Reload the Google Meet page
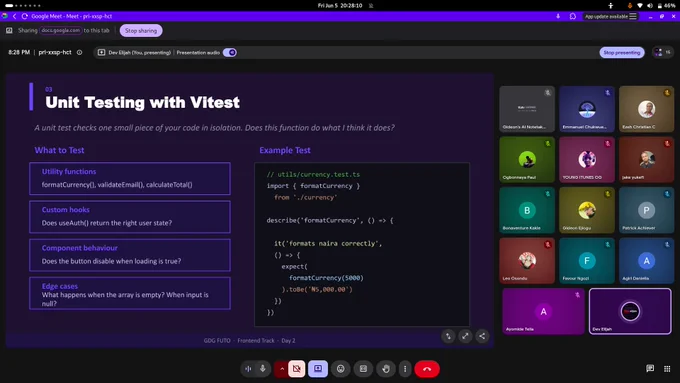 pyautogui.click(x=24, y=16)
